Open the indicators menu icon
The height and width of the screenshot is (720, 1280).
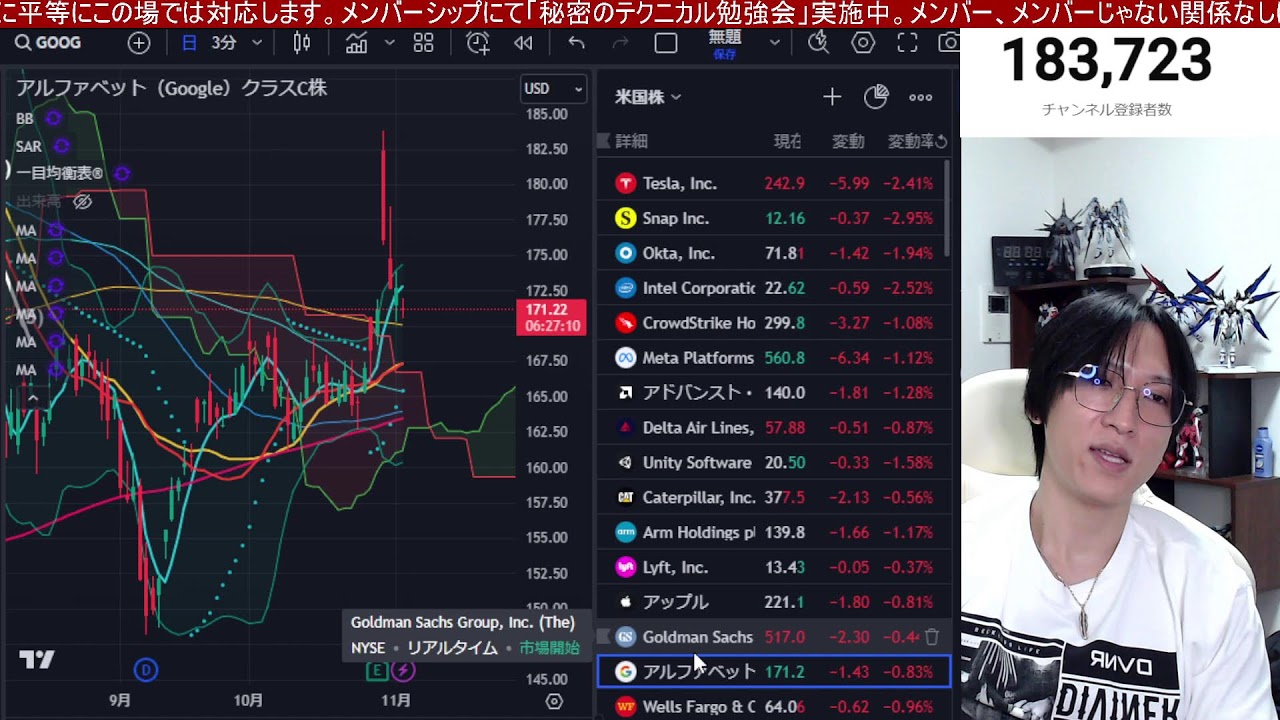[x=356, y=43]
